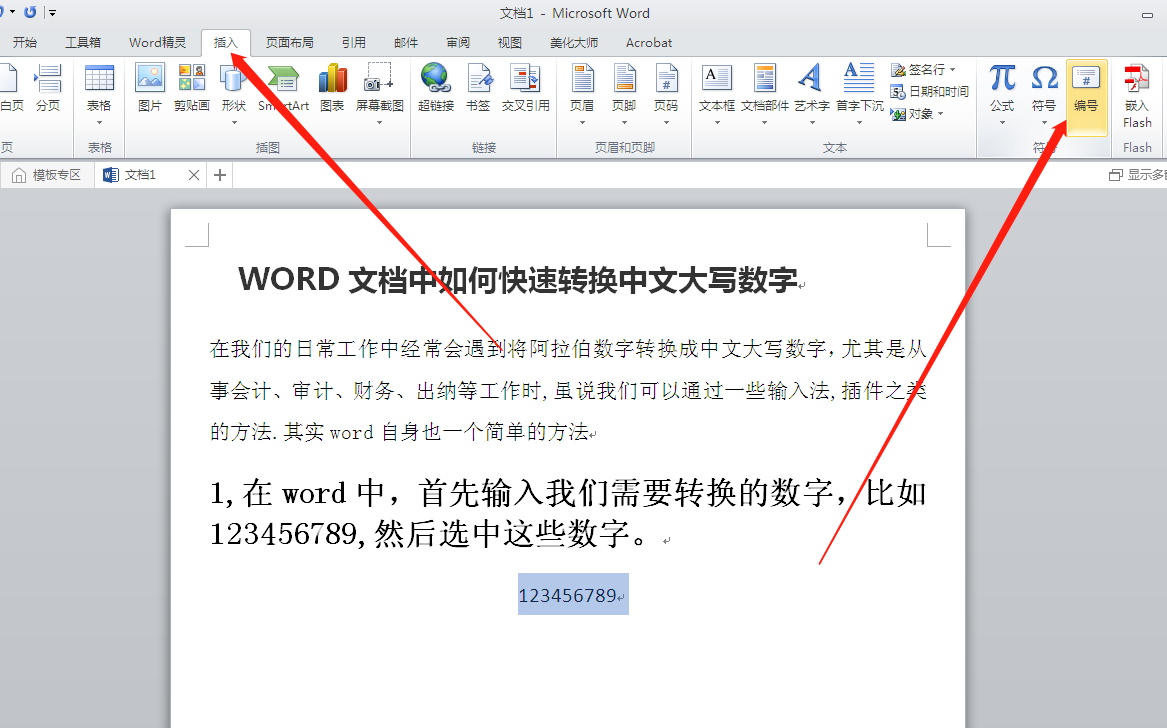
Task: Open the 视图 view tab
Action: pos(510,42)
